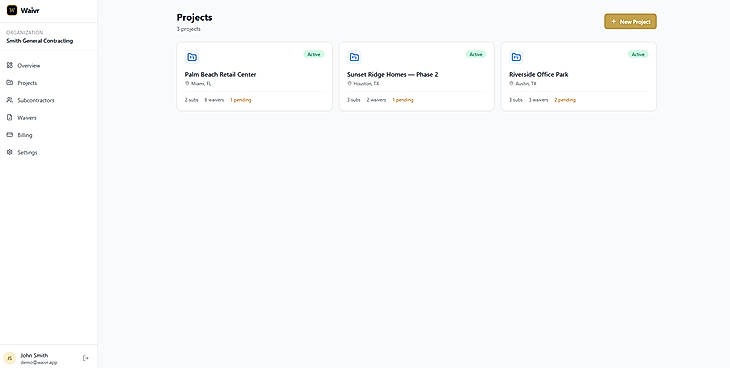Click the 'Miami, FL' location text
The height and width of the screenshot is (368, 730).
[201, 84]
